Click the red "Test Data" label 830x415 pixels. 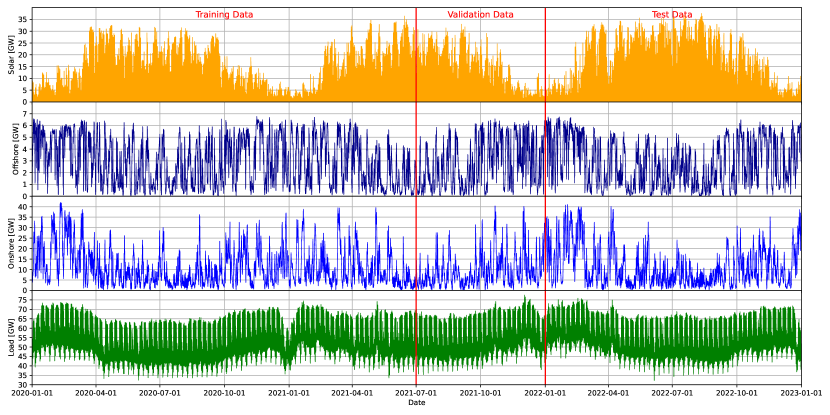pos(671,15)
